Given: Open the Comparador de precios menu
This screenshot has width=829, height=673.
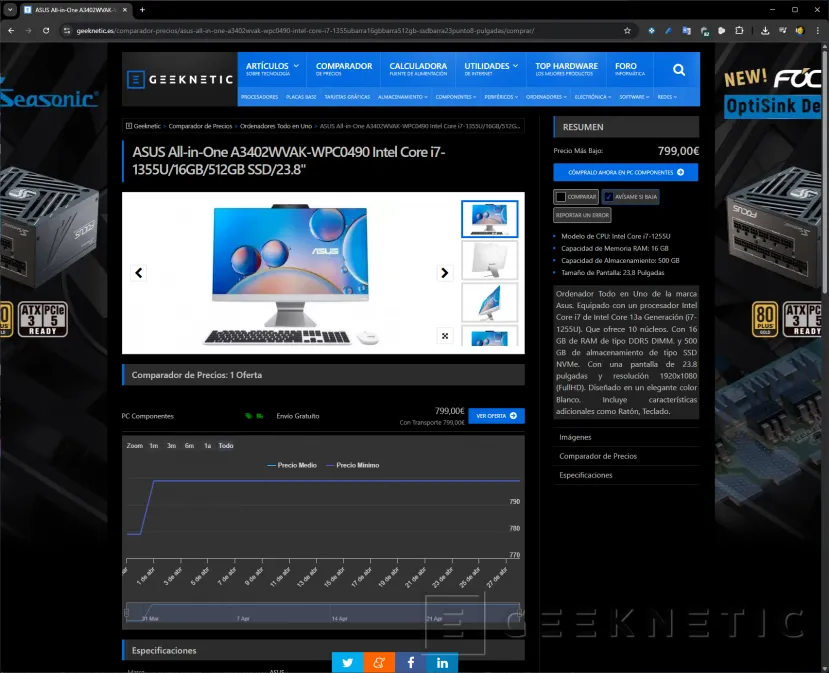Looking at the screenshot, I should (x=344, y=69).
